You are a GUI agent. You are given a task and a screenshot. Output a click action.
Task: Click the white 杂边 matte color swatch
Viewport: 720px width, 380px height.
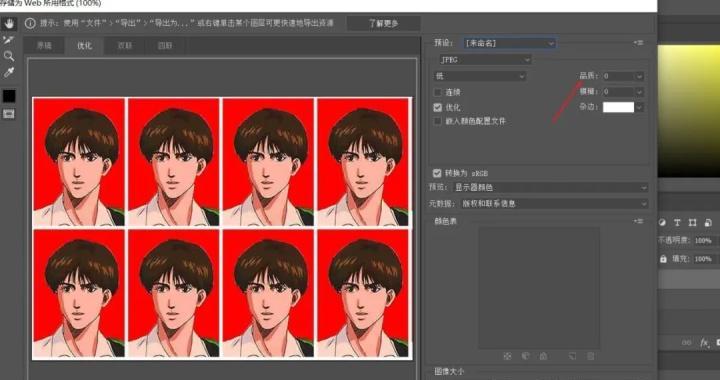point(618,107)
